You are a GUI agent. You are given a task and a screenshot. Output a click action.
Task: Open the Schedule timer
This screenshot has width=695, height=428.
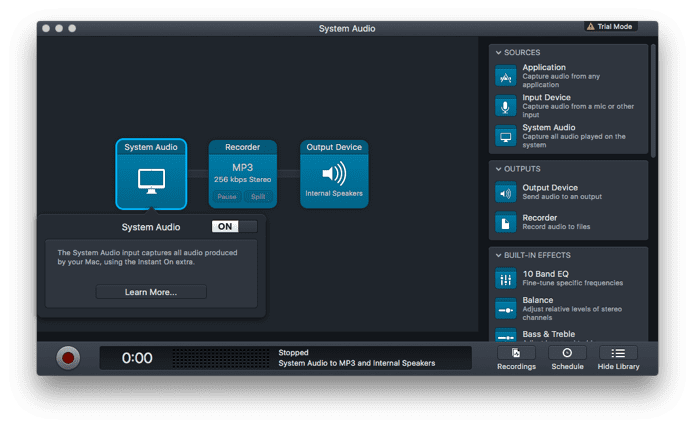coord(567,358)
